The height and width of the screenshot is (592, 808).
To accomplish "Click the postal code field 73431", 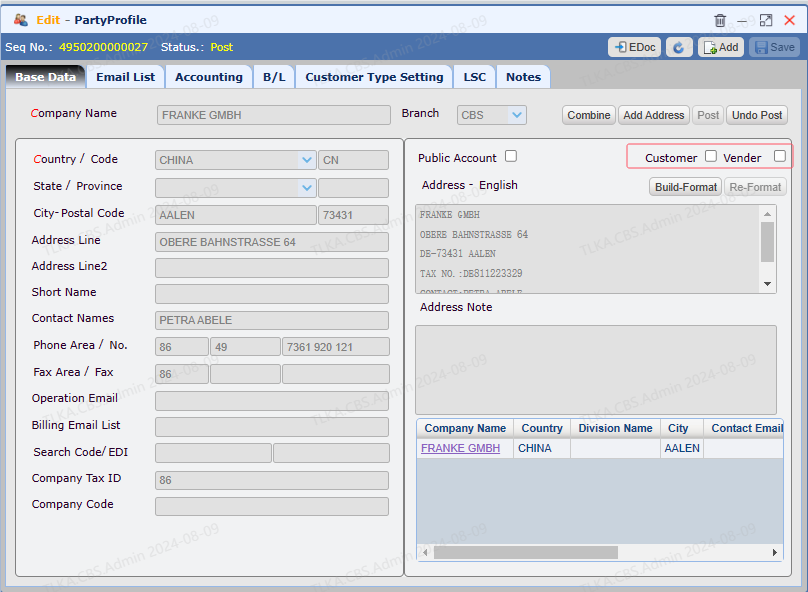I will (354, 215).
